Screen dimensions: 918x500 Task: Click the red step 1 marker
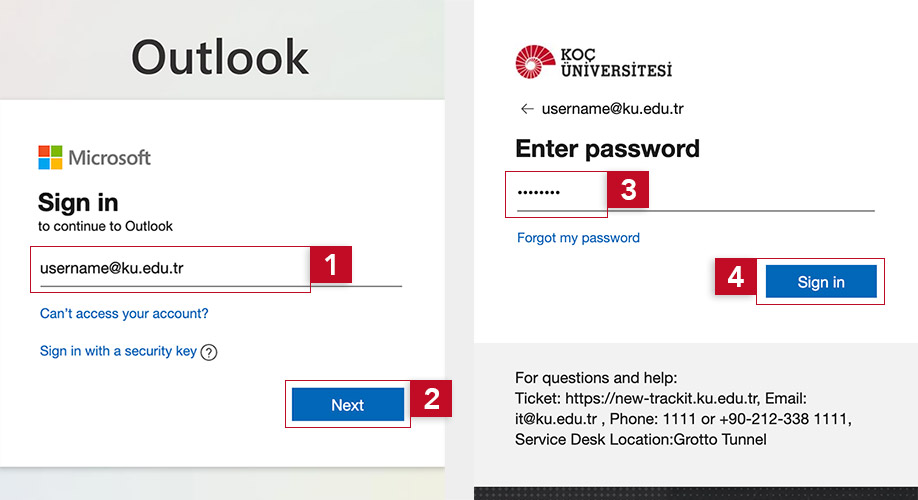331,265
